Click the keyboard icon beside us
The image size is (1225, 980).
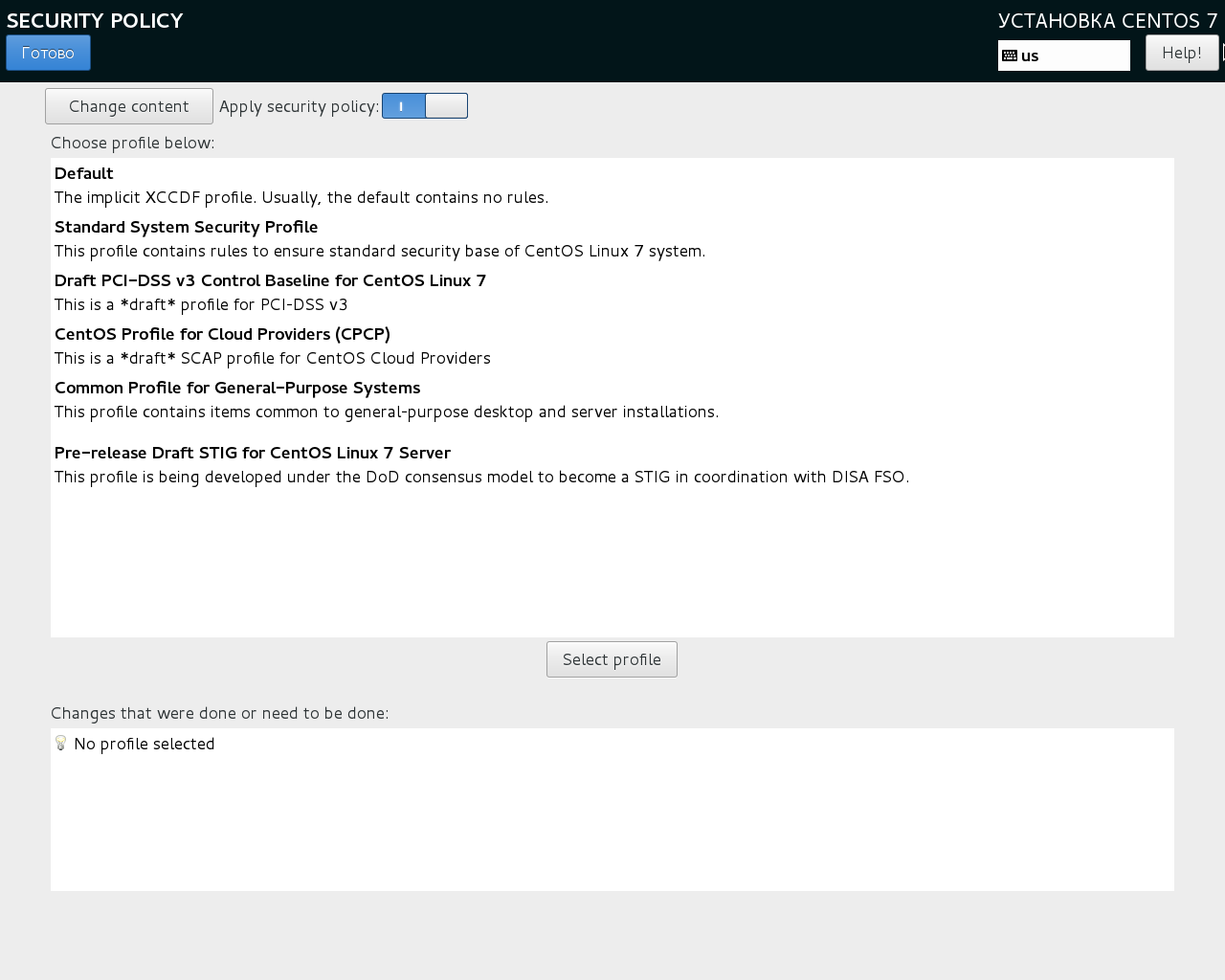point(1010,56)
